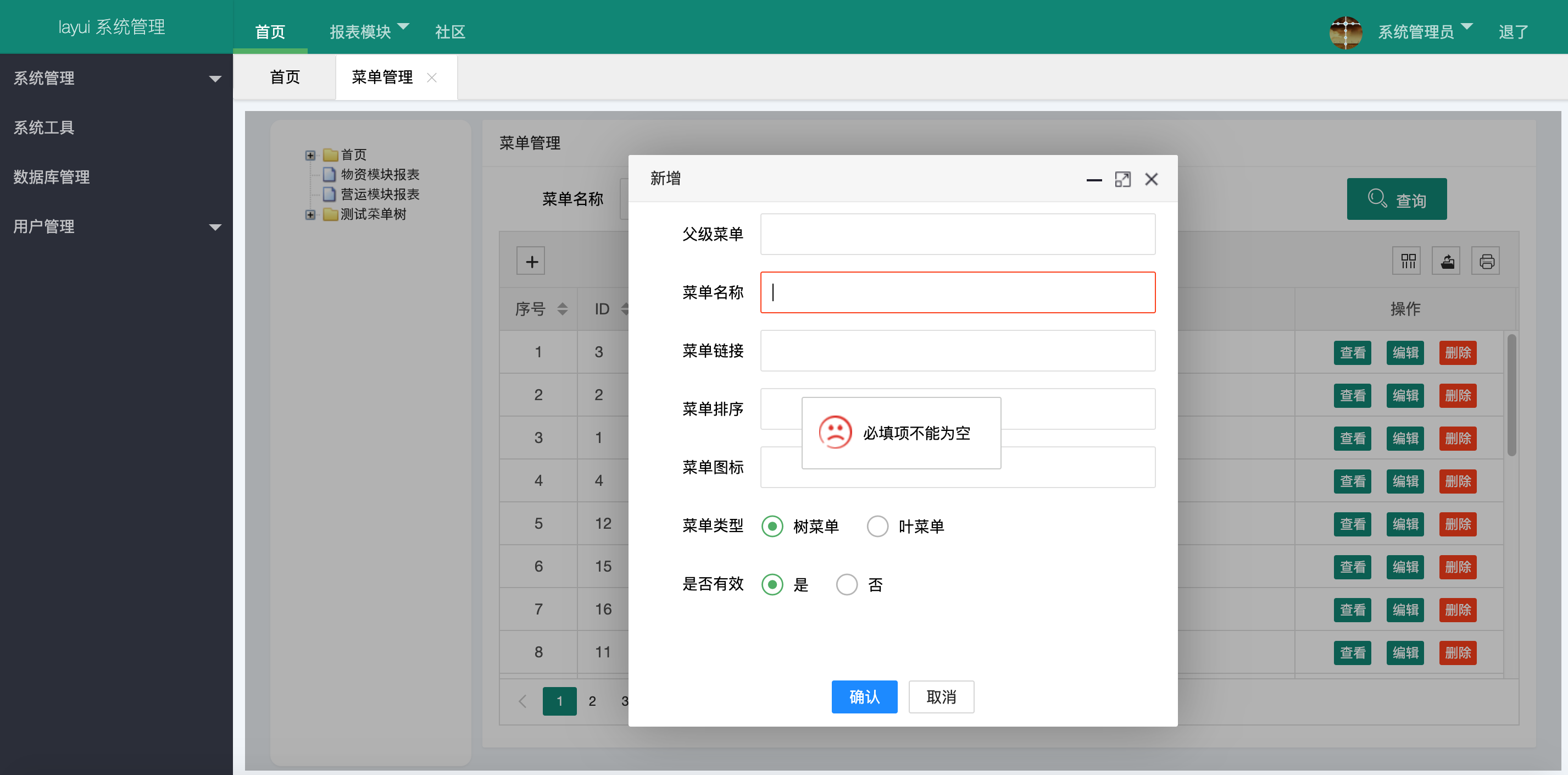
Task: Open the 社区 menu item
Action: coord(450,32)
